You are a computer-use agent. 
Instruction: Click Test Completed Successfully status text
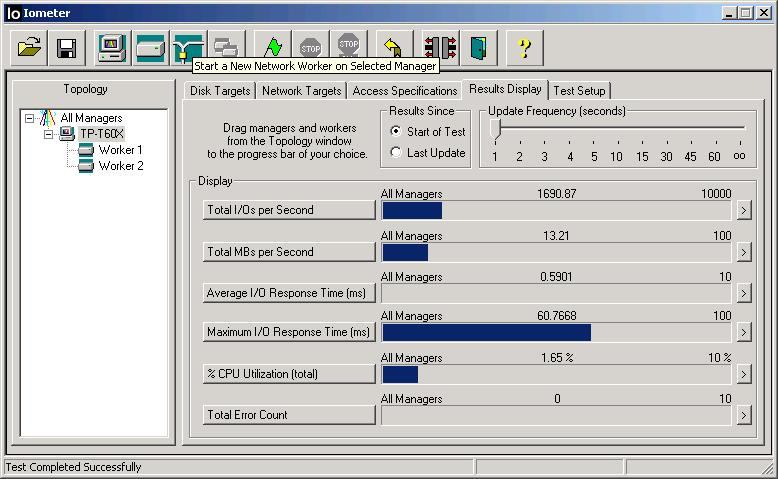[73, 467]
